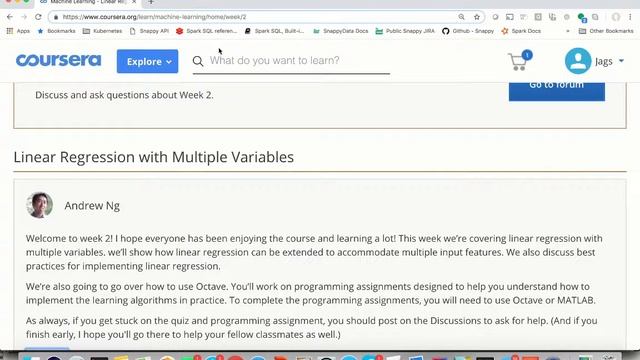Open the Chrome three-dot menu
This screenshot has width=640, height=360.
click(630, 17)
